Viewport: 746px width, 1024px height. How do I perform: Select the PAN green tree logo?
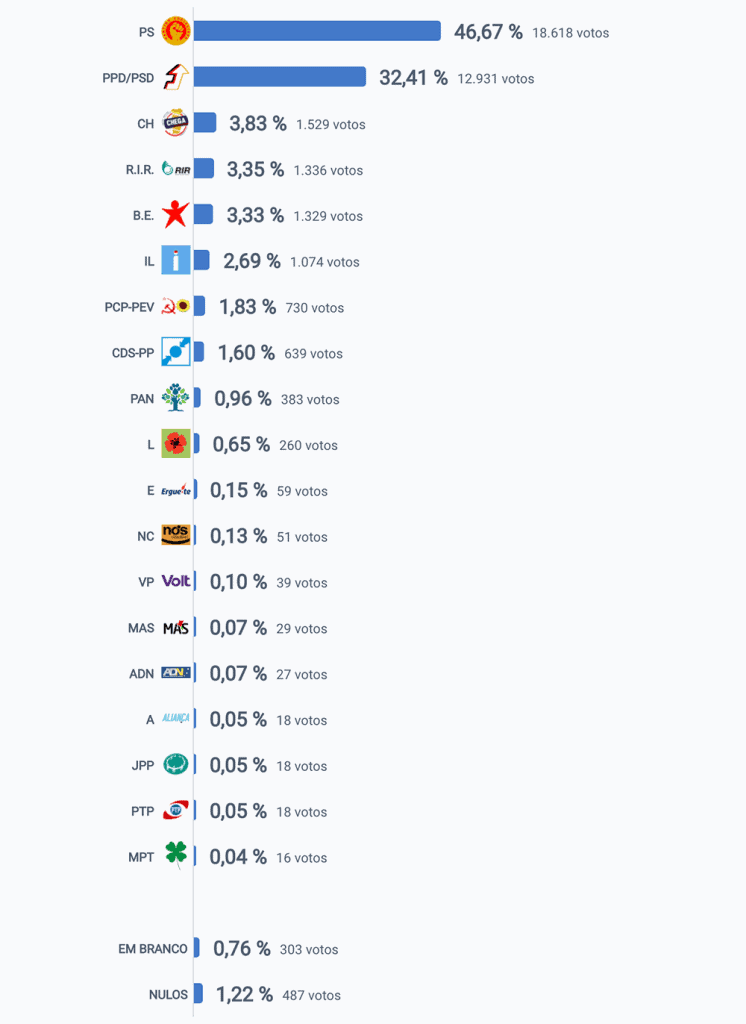click(176, 398)
